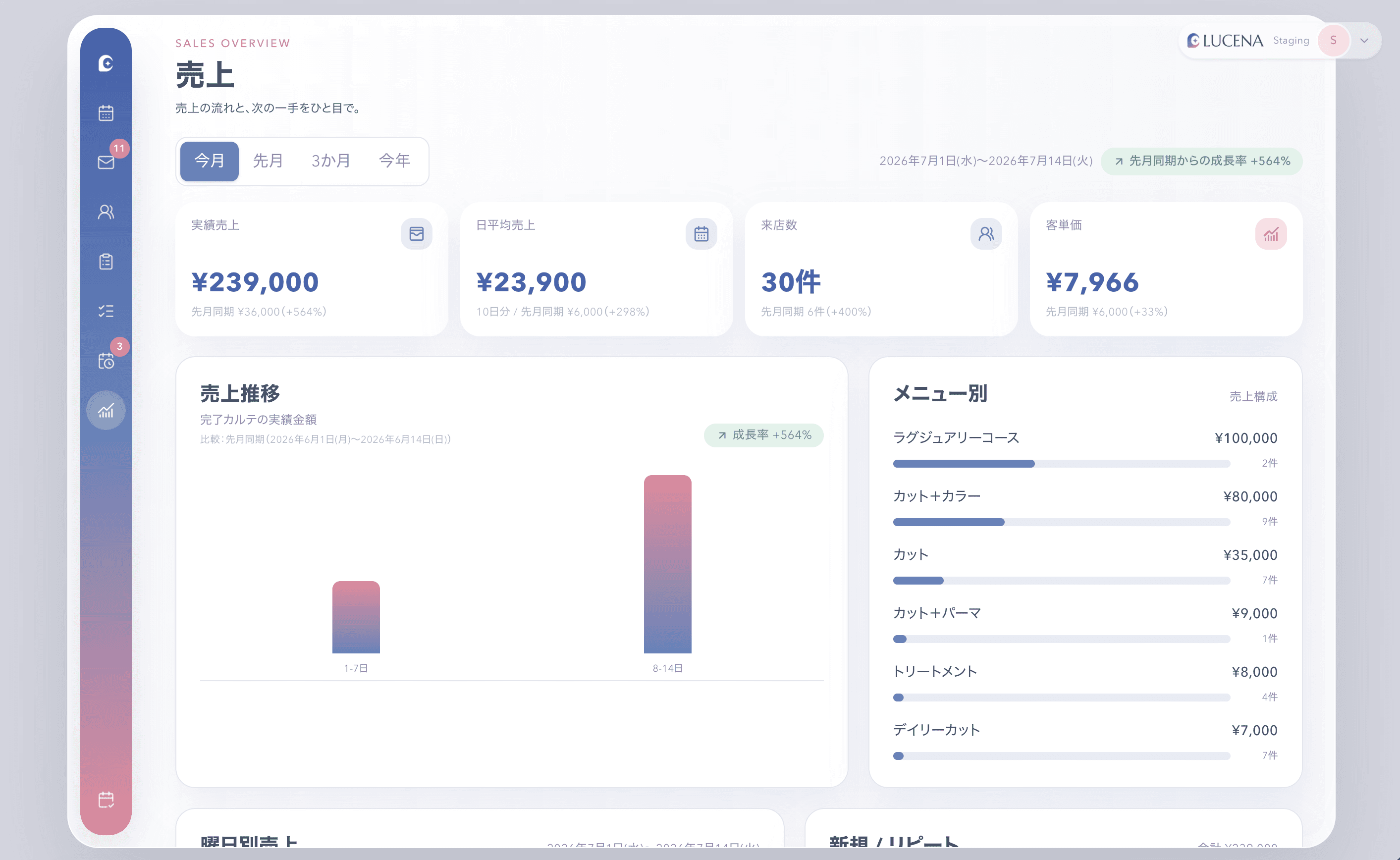Click the トリートメント menu row label
Image resolution: width=1400 pixels, height=860 pixels.
(935, 672)
